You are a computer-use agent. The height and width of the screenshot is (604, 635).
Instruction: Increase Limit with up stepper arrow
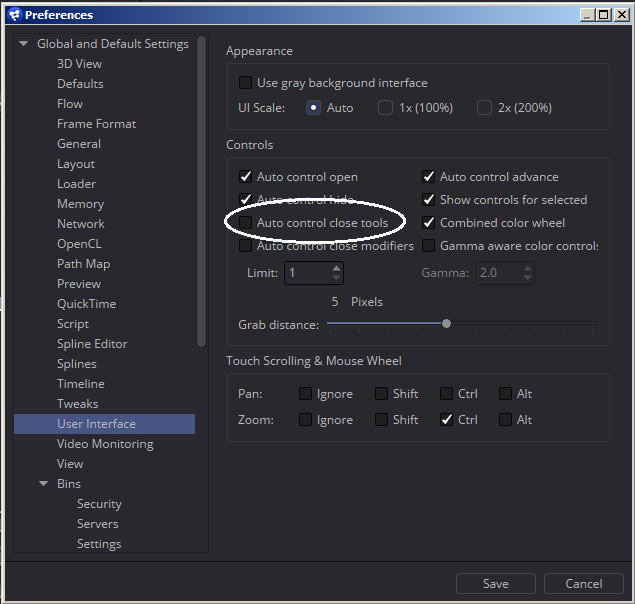337,268
